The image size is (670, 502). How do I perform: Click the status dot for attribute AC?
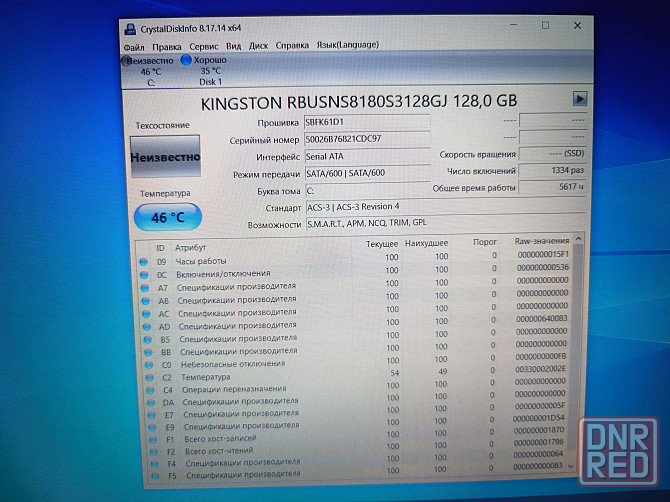click(146, 314)
